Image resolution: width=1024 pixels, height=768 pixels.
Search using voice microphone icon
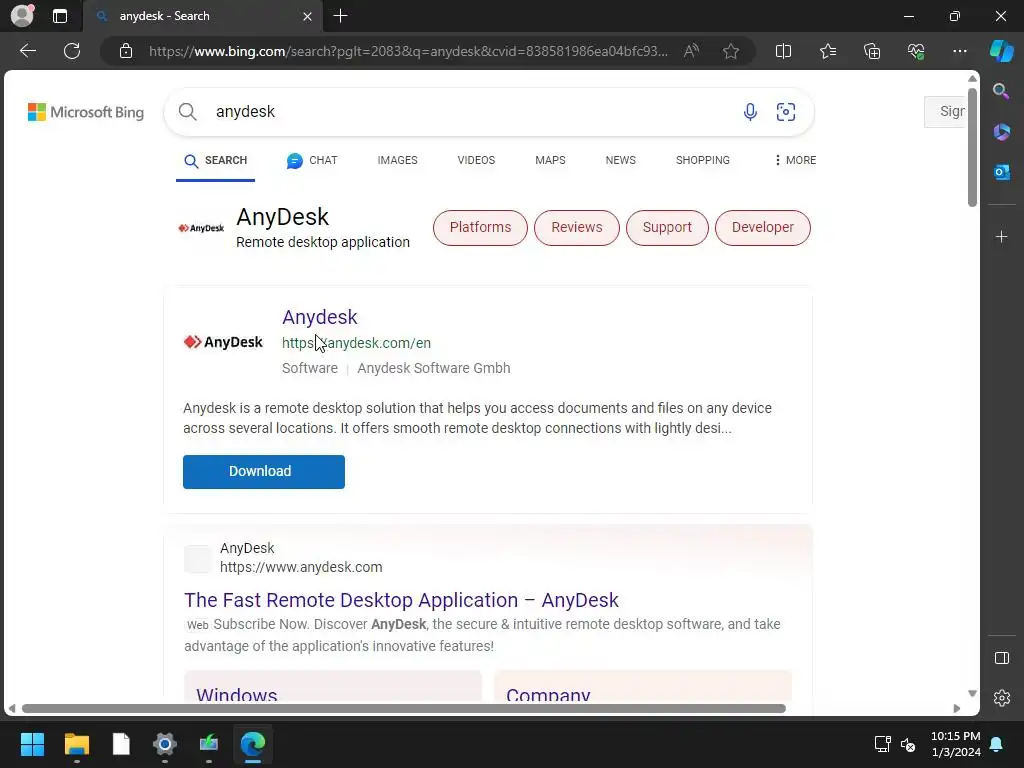pyautogui.click(x=750, y=112)
